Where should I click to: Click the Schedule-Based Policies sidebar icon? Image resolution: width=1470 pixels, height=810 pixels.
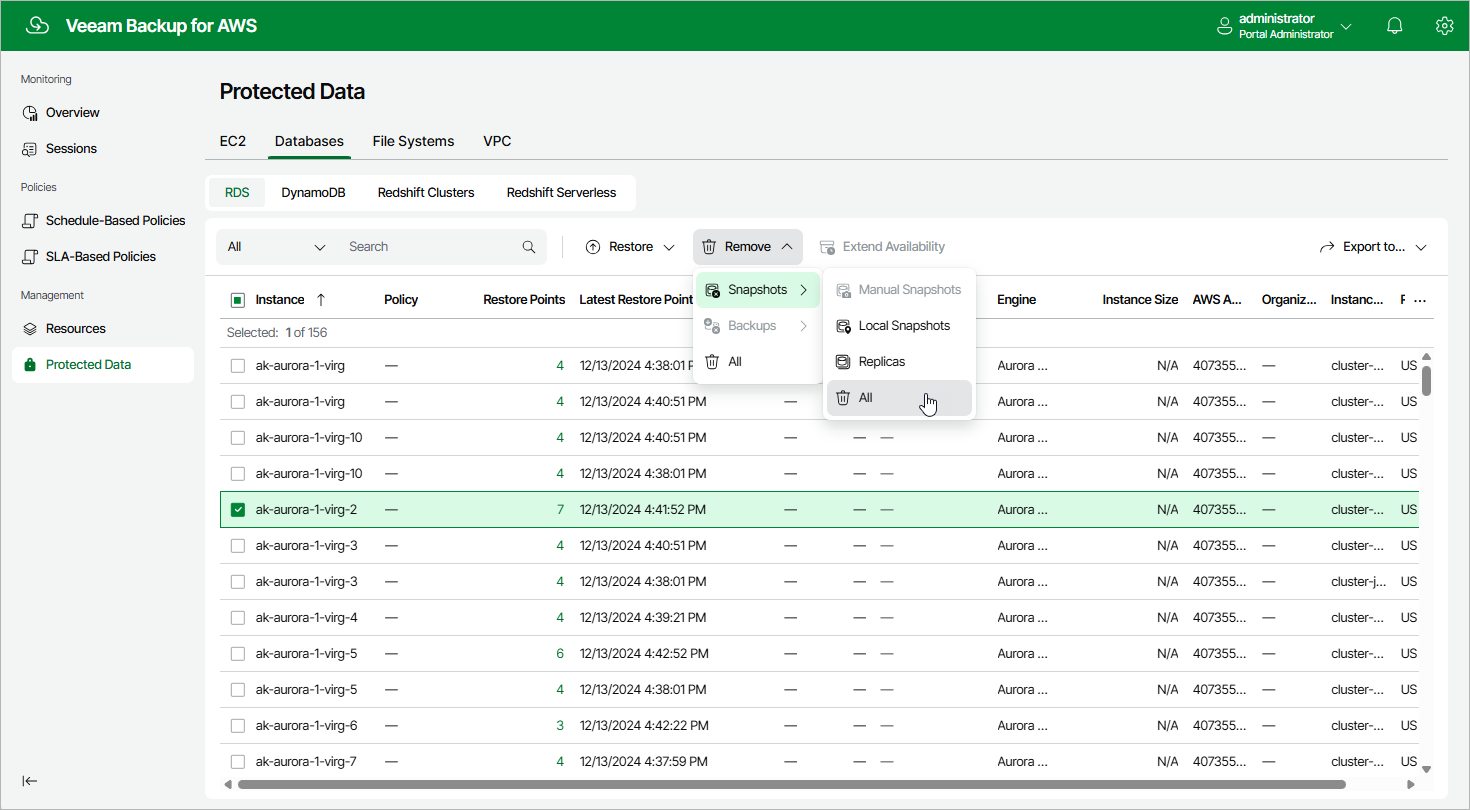tap(30, 221)
